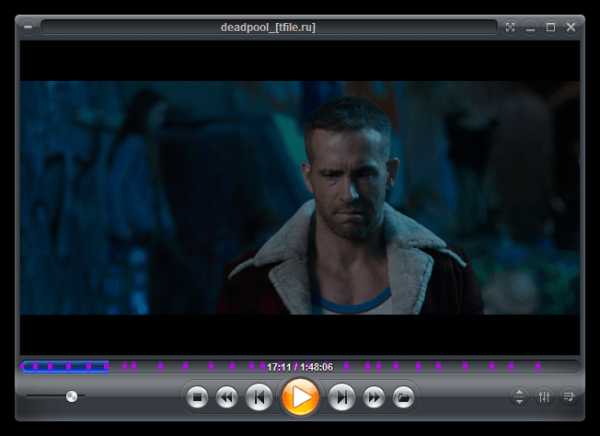
Task: Click the Rewind double-arrow button
Action: pos(227,398)
